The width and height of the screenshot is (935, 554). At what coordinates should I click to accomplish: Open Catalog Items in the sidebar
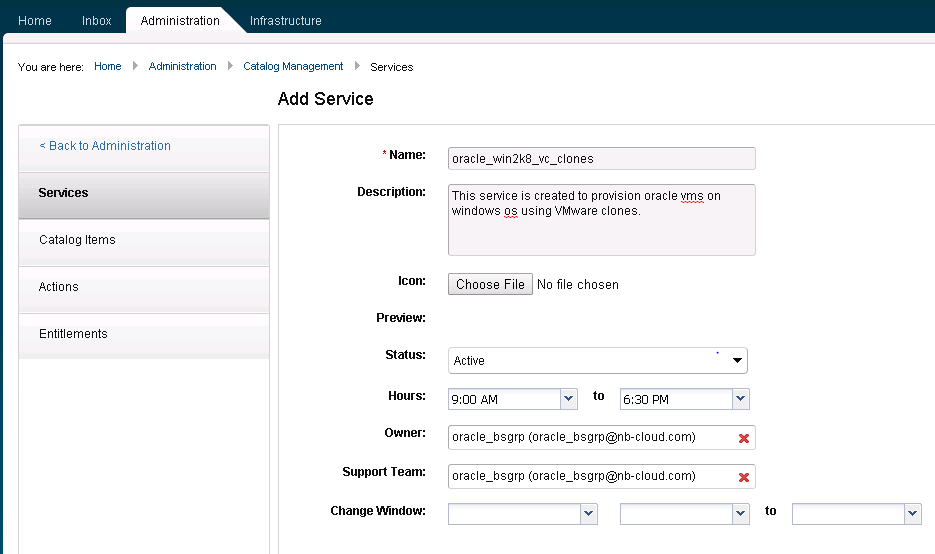click(x=77, y=240)
